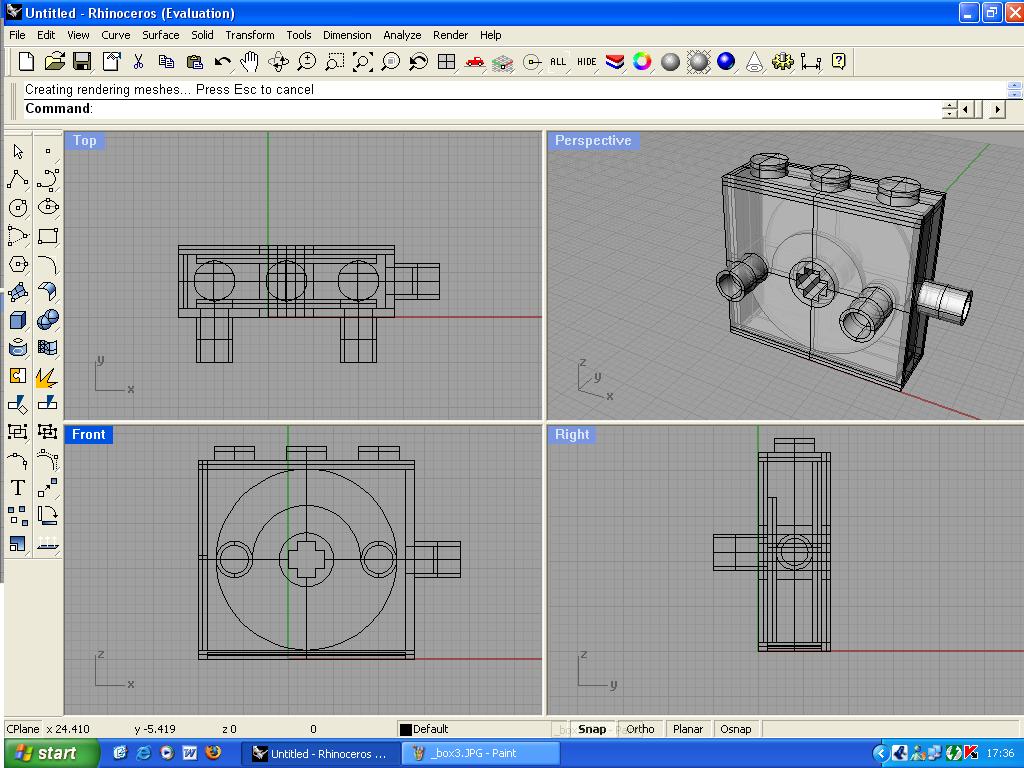Select the Box solid tool
The width and height of the screenshot is (1024, 768).
pos(18,320)
